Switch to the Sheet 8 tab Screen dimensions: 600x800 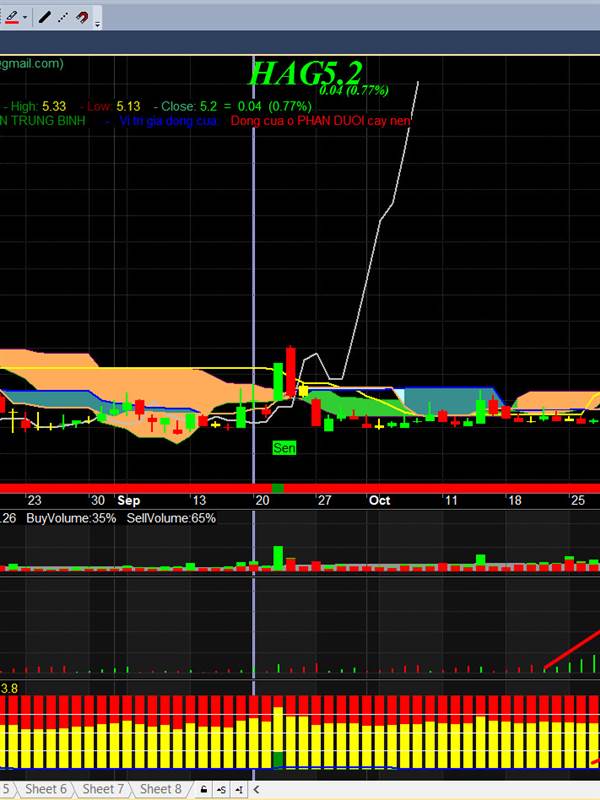(160, 789)
